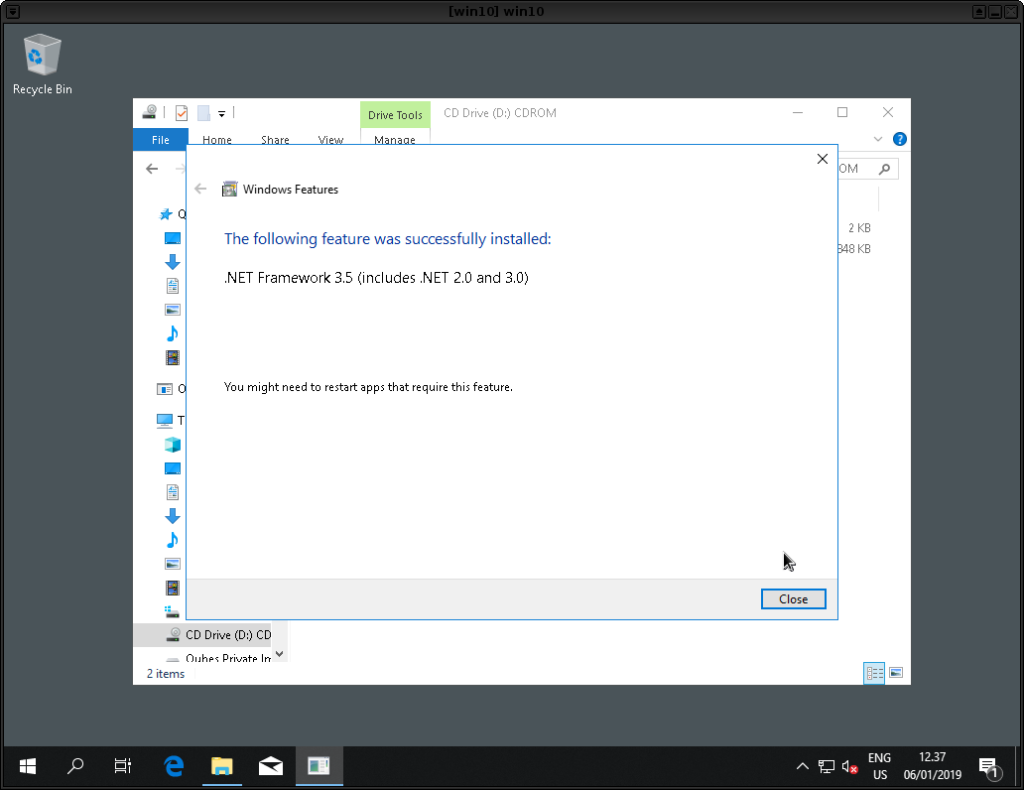Screen dimensions: 1024x790
Task: Click the Windows Features taskbar icon
Action: (319, 766)
